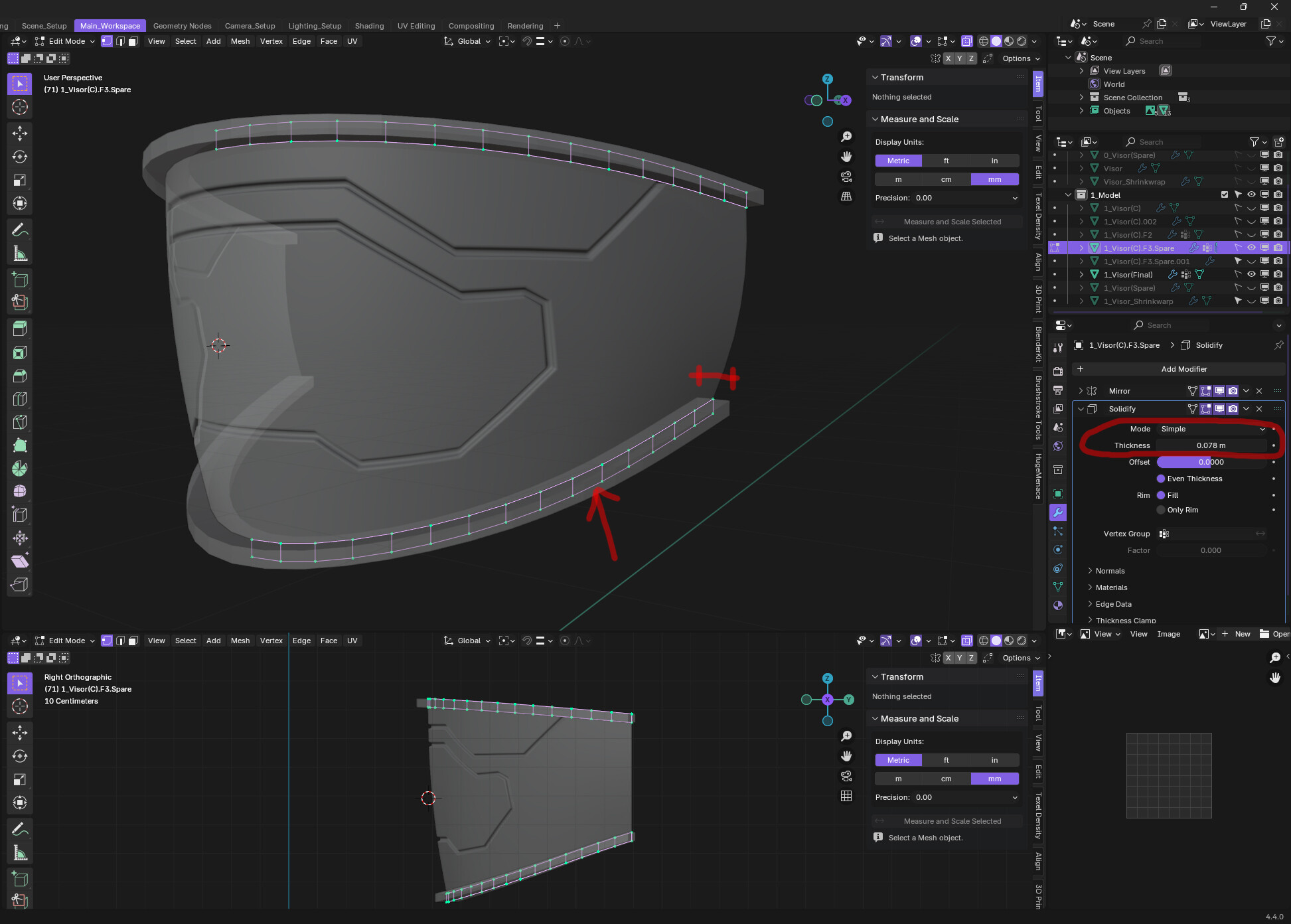The image size is (1291, 924).
Task: Expand the Normals subpanel
Action: click(x=1110, y=571)
